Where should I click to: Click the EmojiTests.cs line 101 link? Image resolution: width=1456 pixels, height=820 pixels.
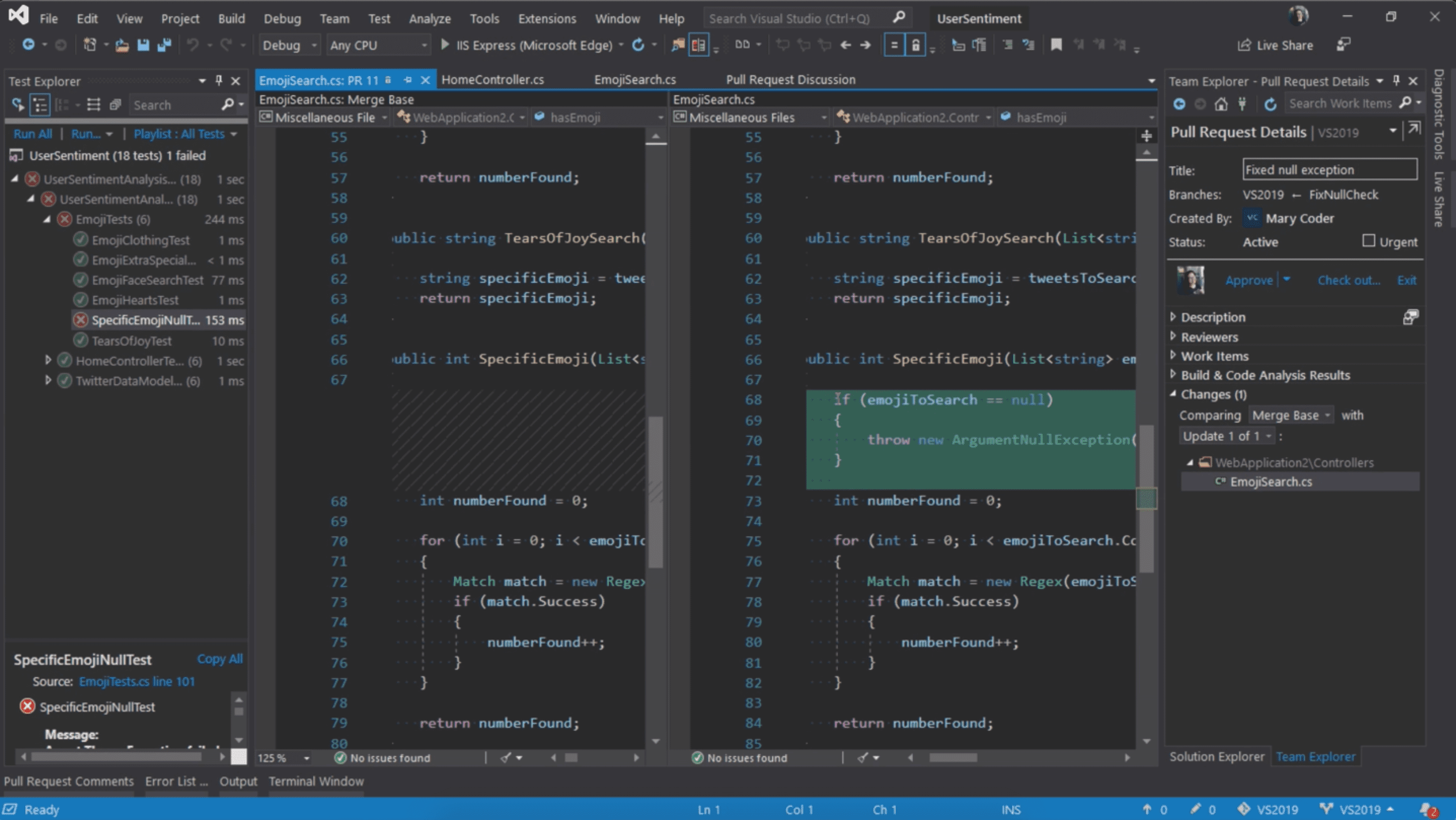tap(136, 681)
